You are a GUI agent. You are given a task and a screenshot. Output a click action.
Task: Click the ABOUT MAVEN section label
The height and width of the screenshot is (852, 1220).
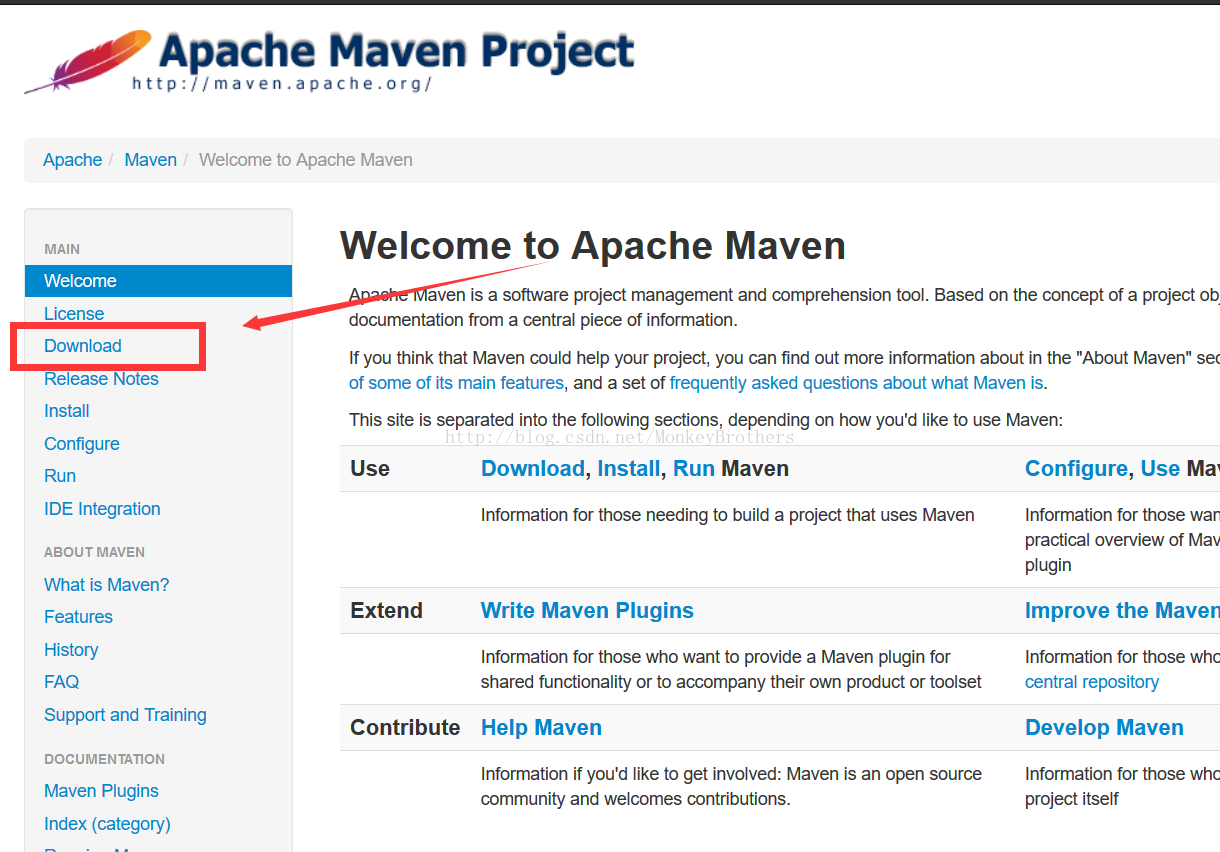pyautogui.click(x=94, y=552)
